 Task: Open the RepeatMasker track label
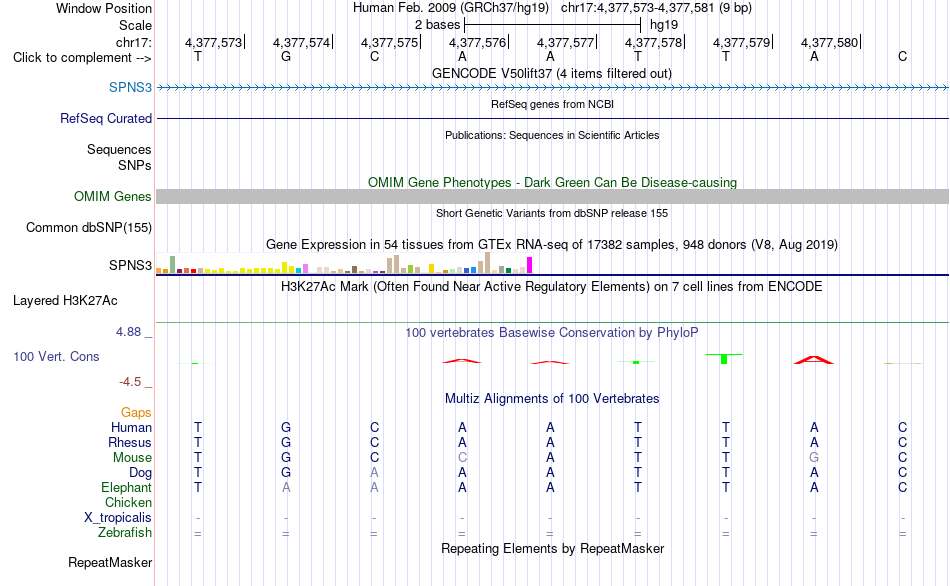click(110, 562)
